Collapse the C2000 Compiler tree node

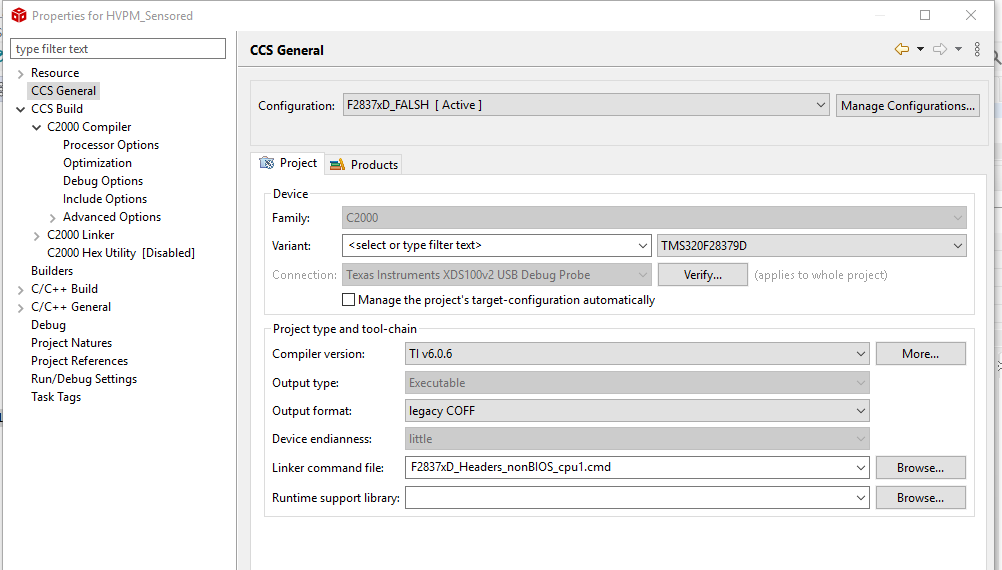click(37, 127)
